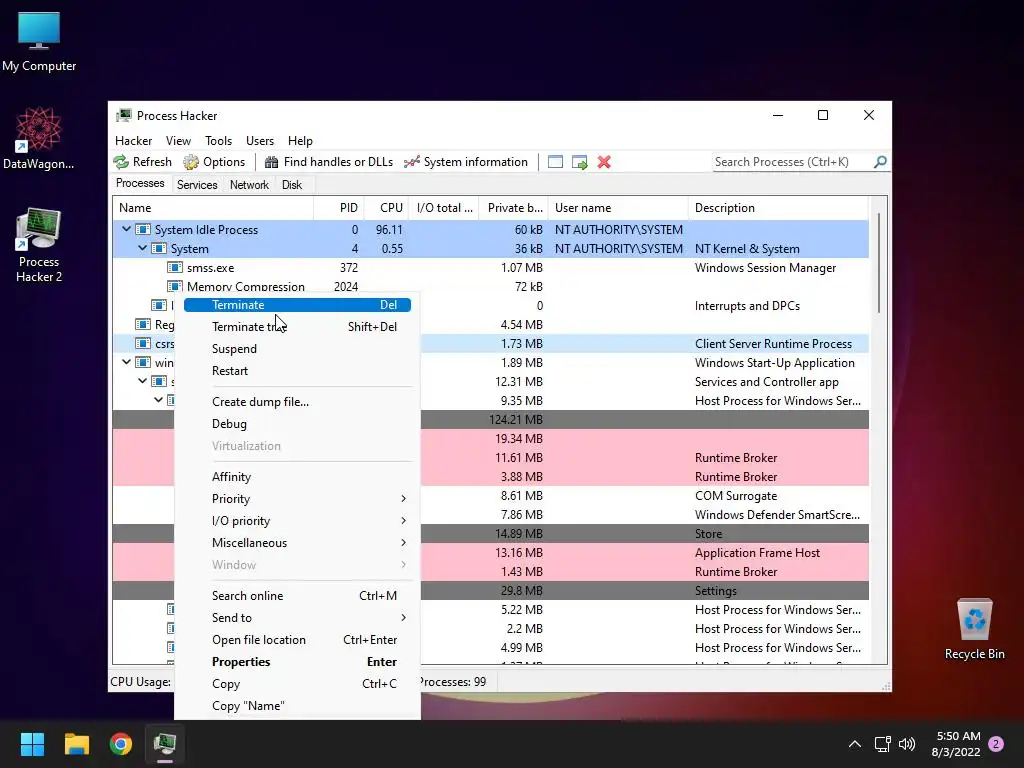Click the Search Processes input field
Viewport: 1024px width, 768px height.
coord(792,162)
